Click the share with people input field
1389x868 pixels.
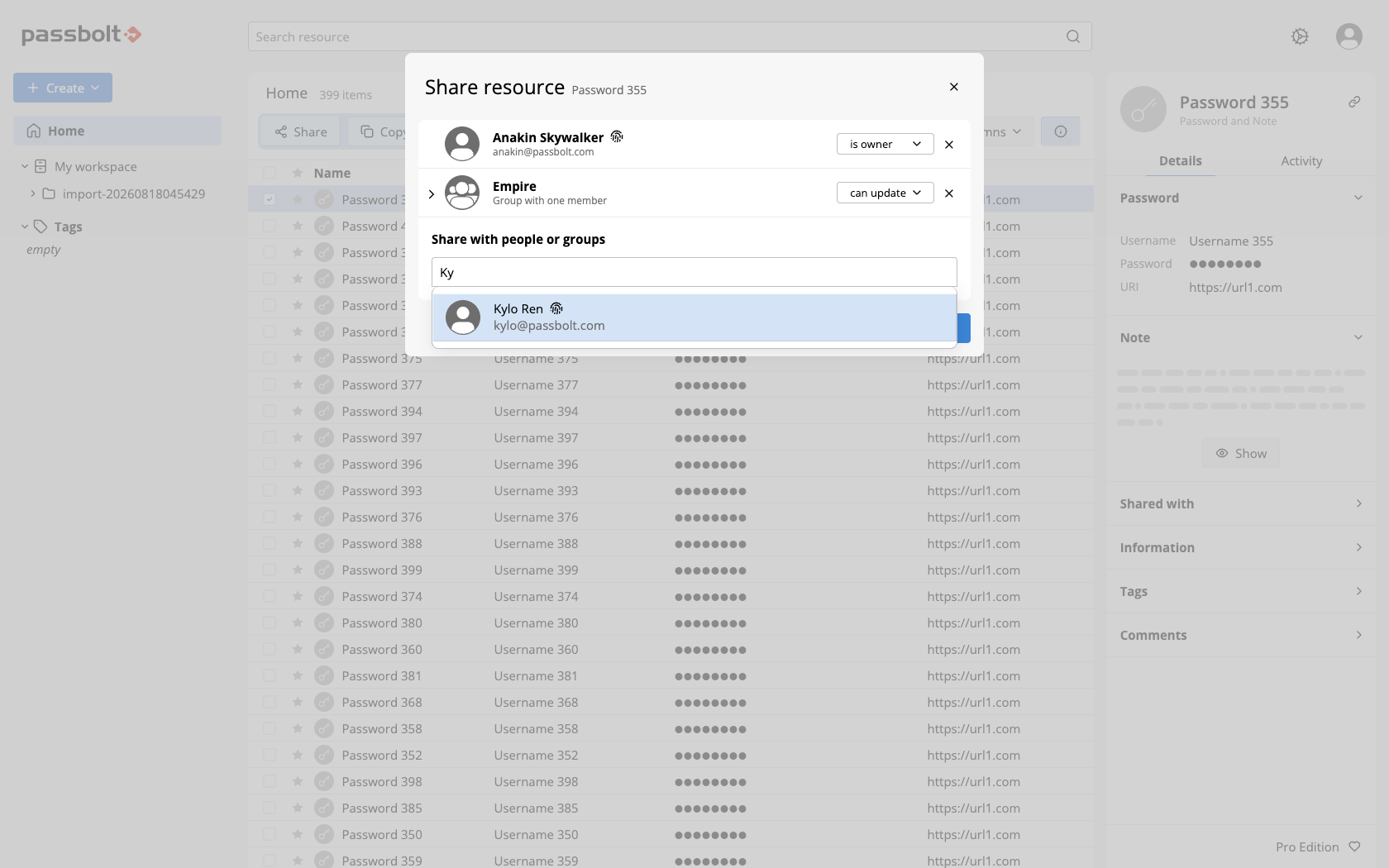(x=694, y=272)
